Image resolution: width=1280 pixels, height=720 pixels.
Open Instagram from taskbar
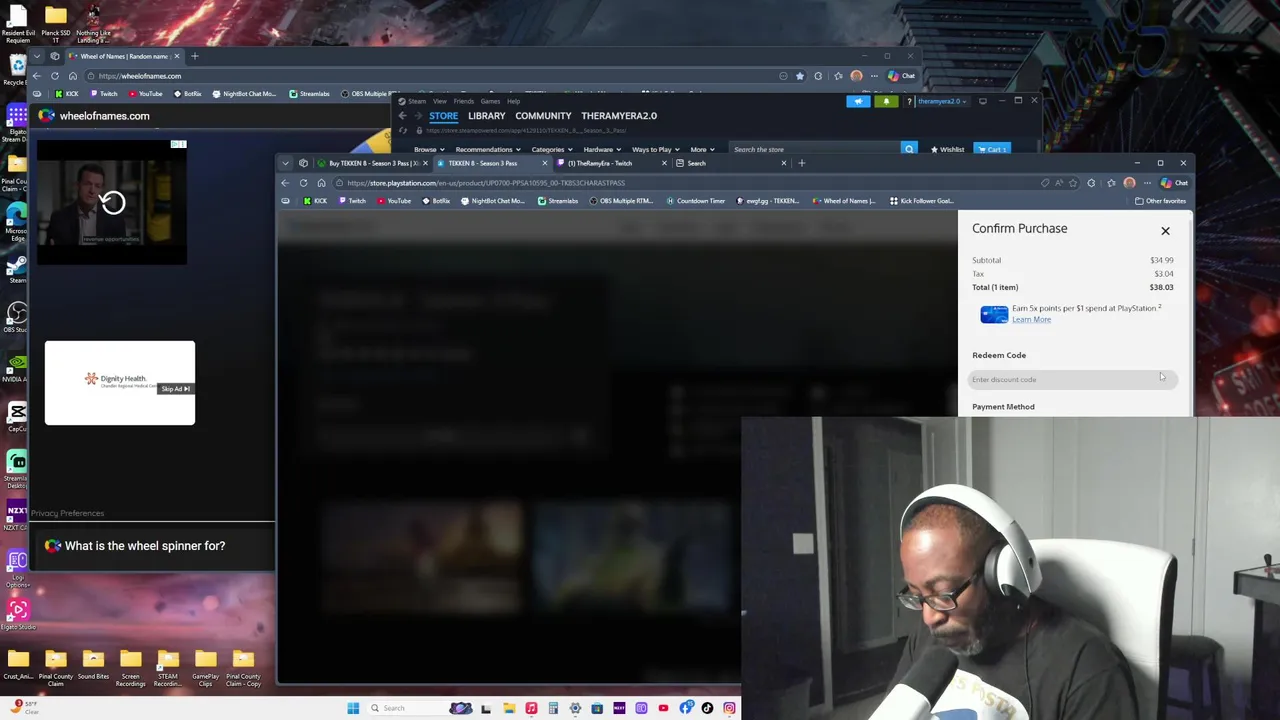tap(729, 708)
